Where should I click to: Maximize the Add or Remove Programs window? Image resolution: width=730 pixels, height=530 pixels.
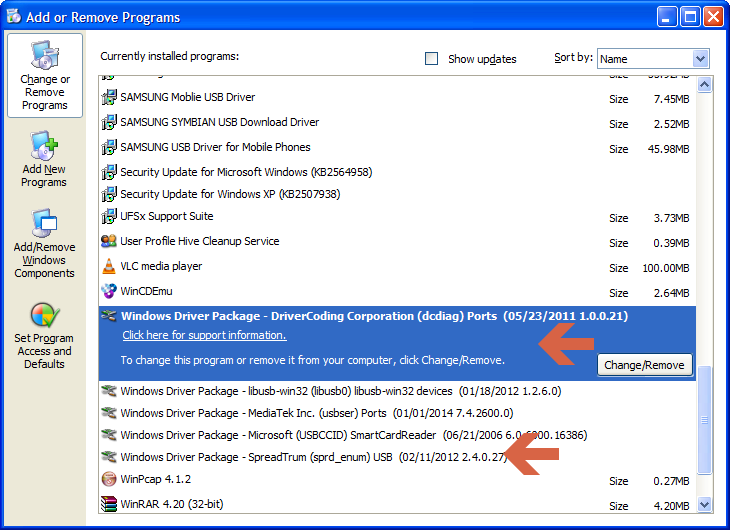coord(690,17)
